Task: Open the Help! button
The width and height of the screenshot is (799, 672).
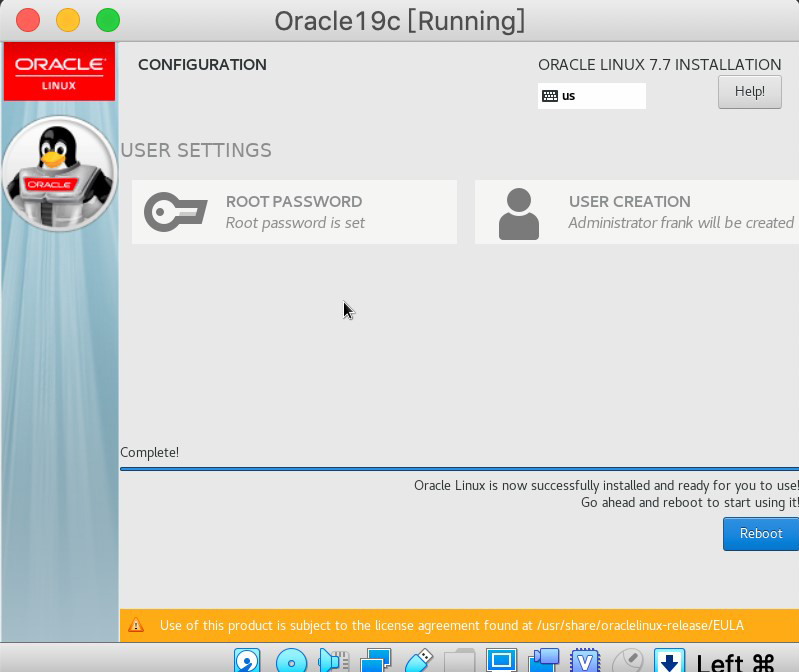Action: (x=750, y=92)
